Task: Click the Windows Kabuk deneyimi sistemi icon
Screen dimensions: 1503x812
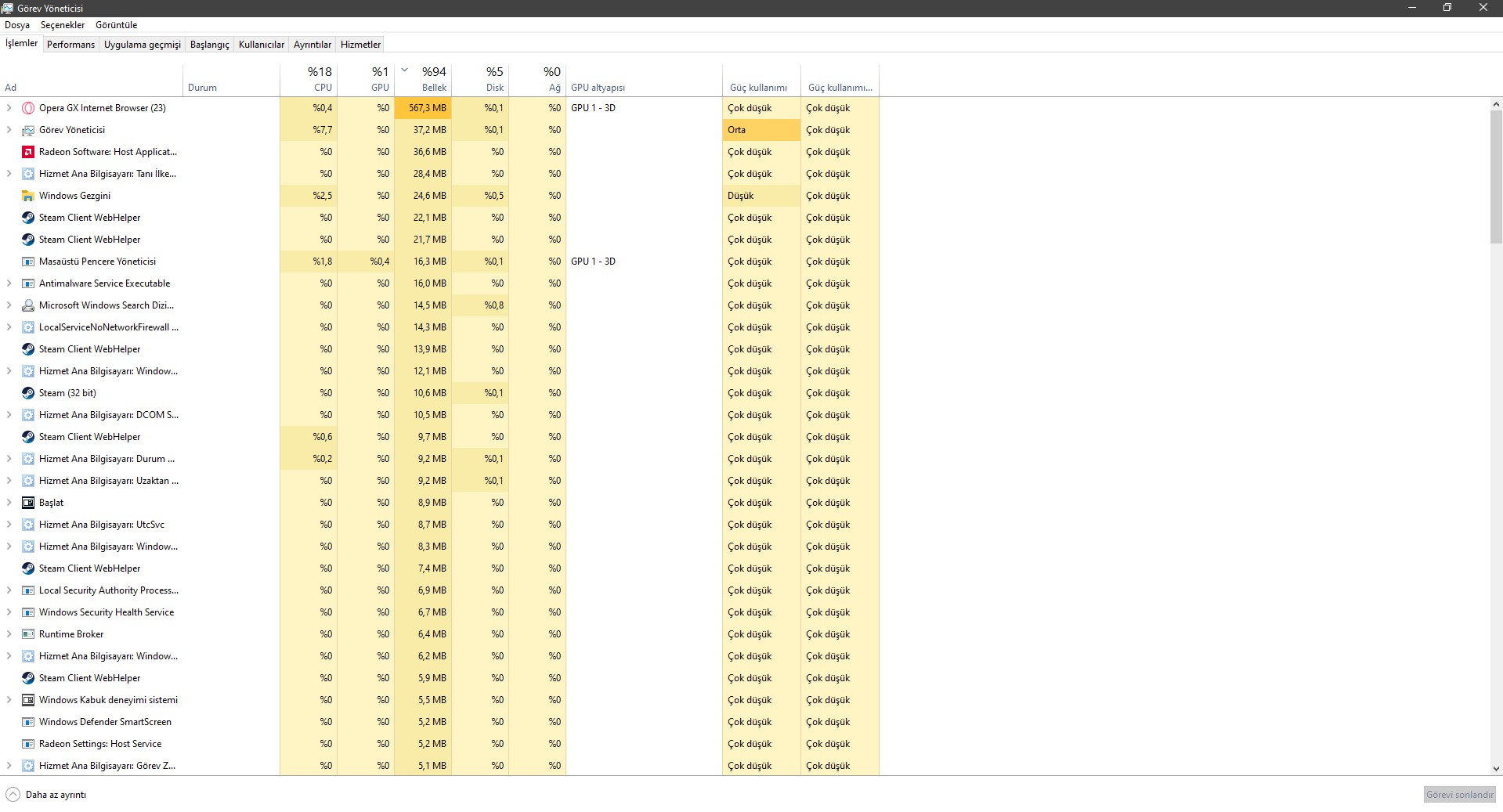Action: (x=28, y=700)
